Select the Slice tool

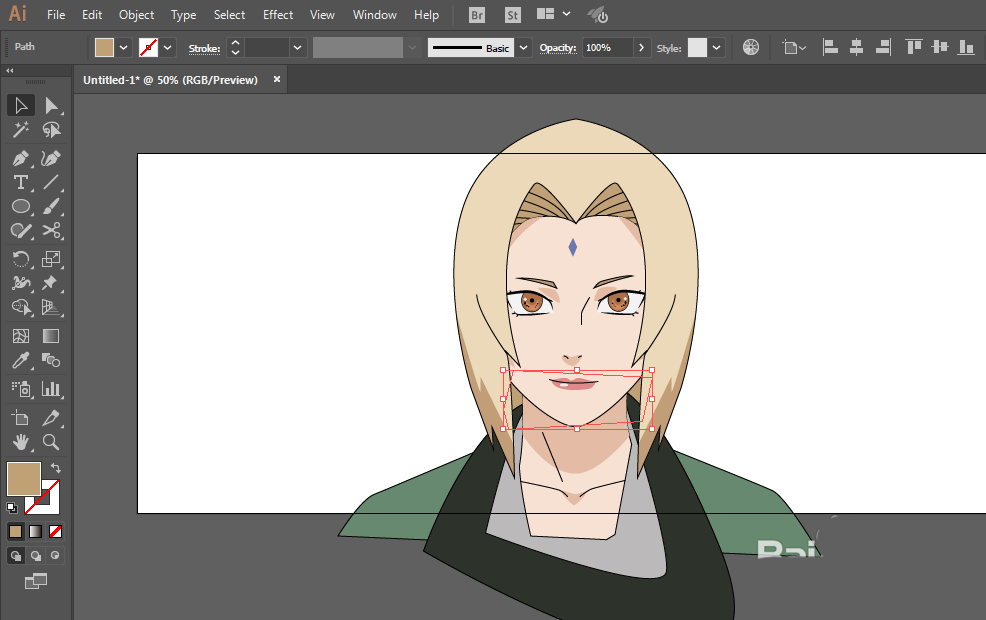(x=51, y=418)
